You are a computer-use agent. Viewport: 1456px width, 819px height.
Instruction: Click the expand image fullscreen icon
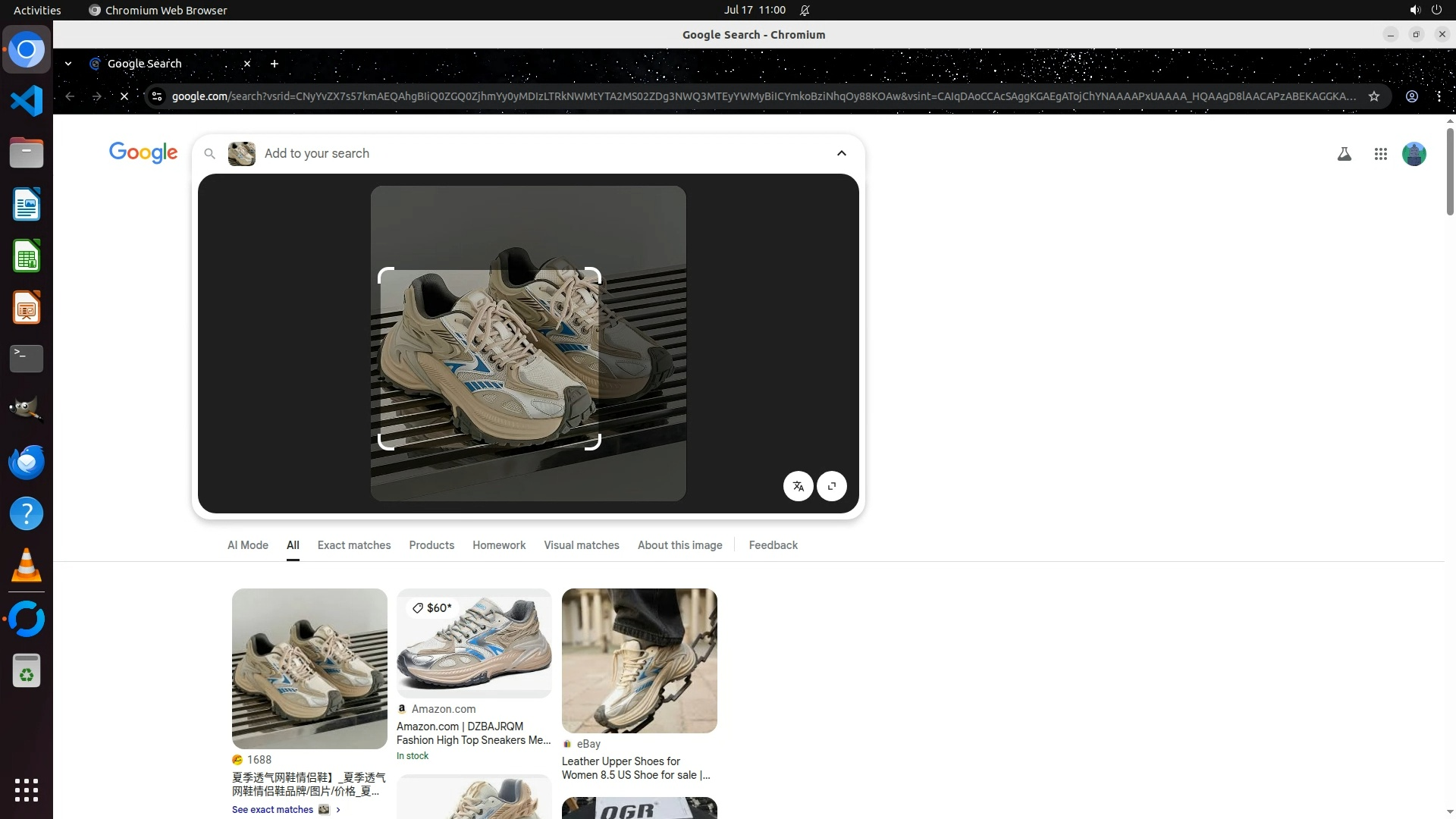tap(832, 486)
